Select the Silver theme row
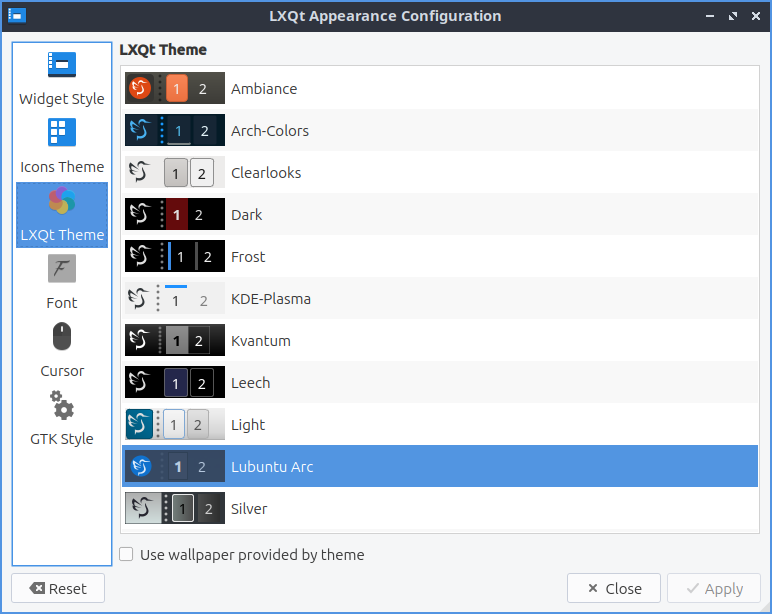Viewport: 772px width, 614px height. click(x=249, y=509)
